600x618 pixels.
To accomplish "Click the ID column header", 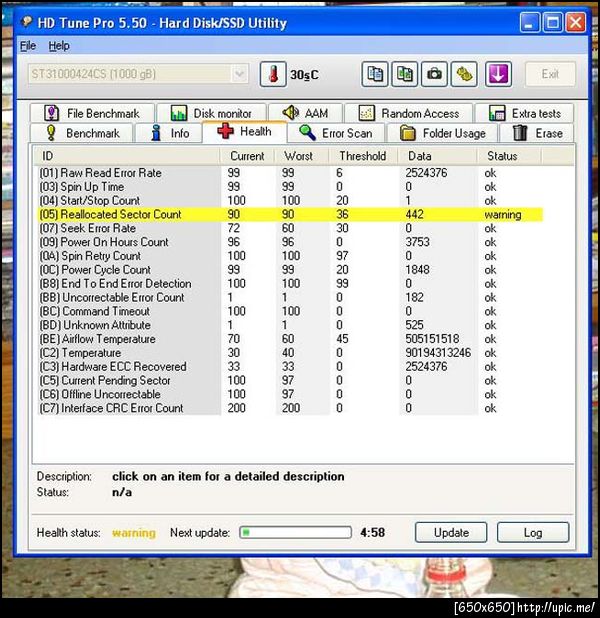I will pyautogui.click(x=126, y=156).
